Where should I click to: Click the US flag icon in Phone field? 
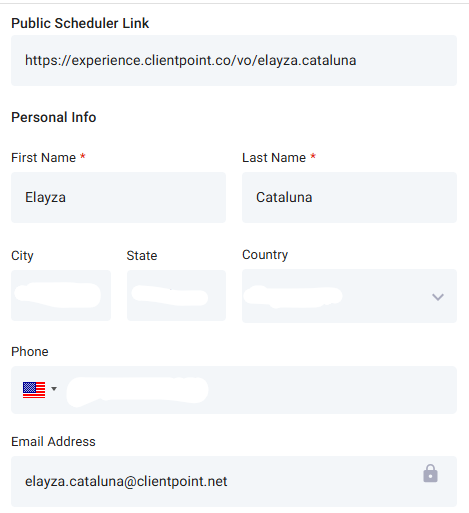34,390
